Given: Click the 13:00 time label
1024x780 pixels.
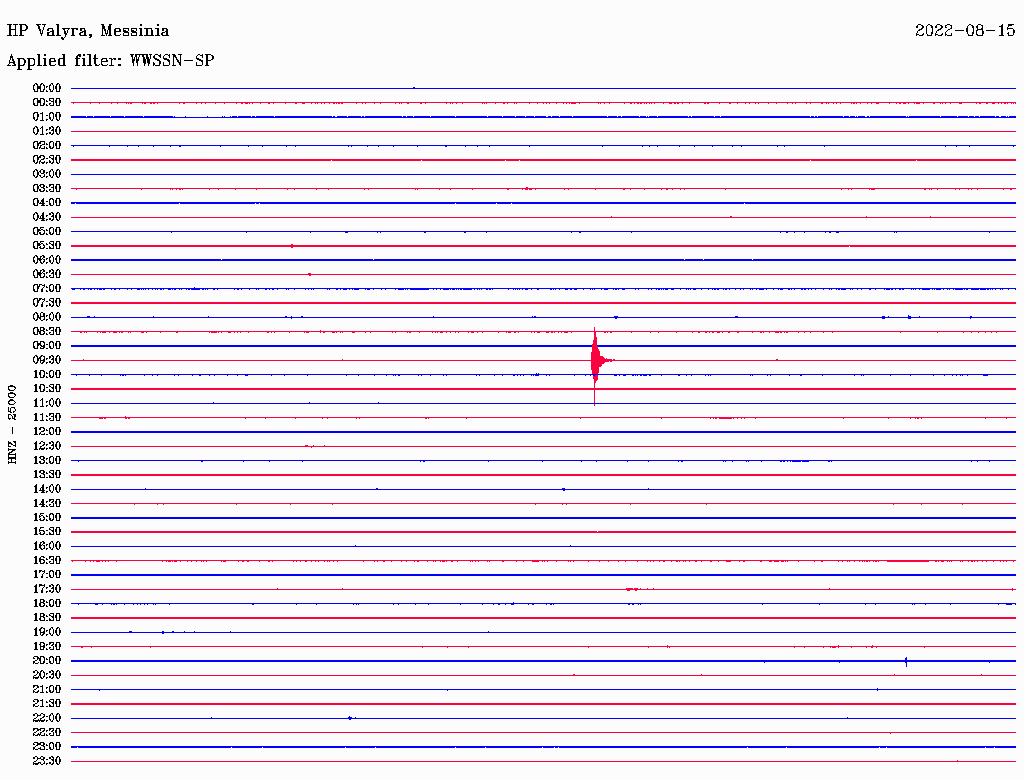Looking at the screenshot, I should pyautogui.click(x=46, y=461).
